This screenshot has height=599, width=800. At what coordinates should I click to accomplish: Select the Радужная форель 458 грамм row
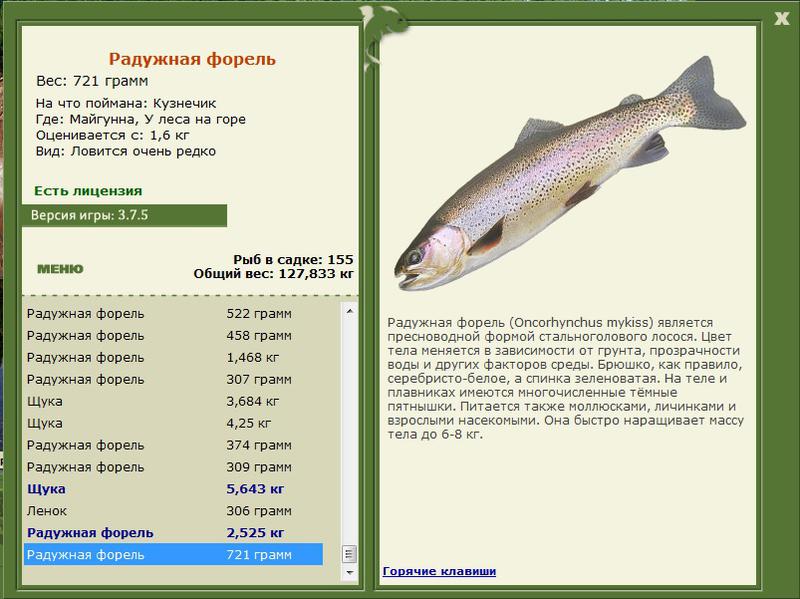173,336
